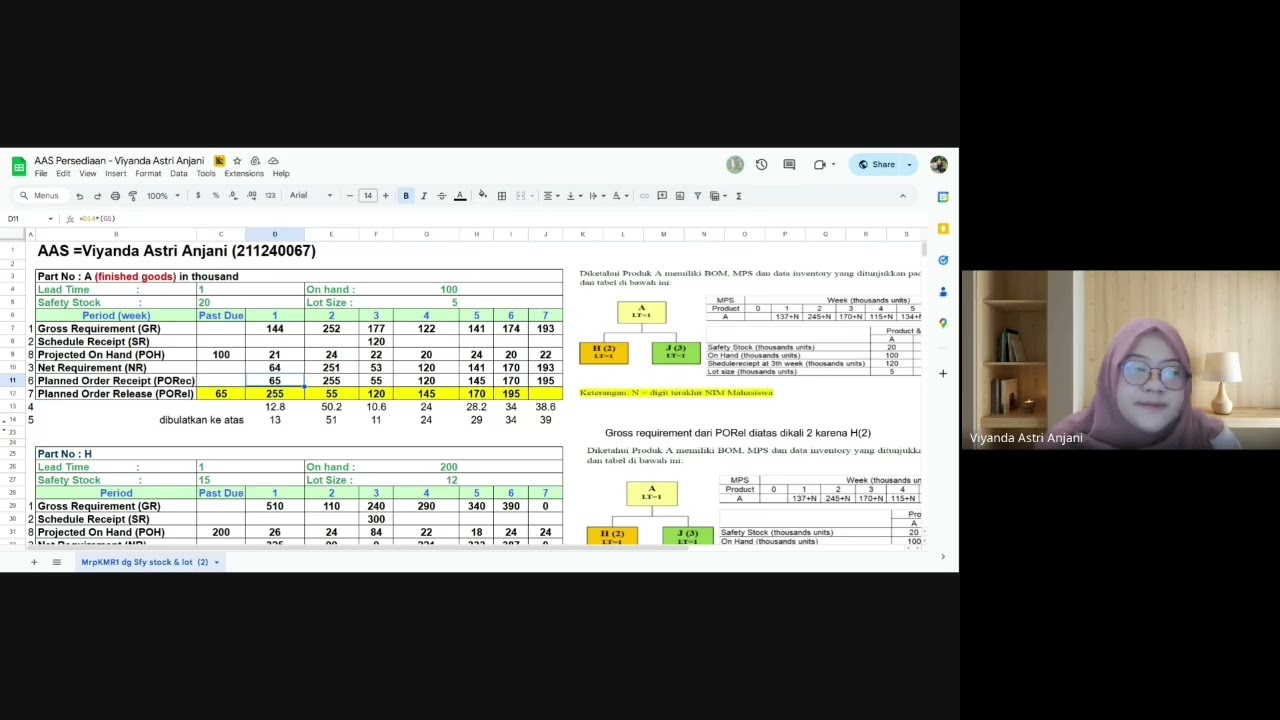Open the Share options dropdown arrow
Screen dimensions: 1280x720
pyautogui.click(x=909, y=165)
